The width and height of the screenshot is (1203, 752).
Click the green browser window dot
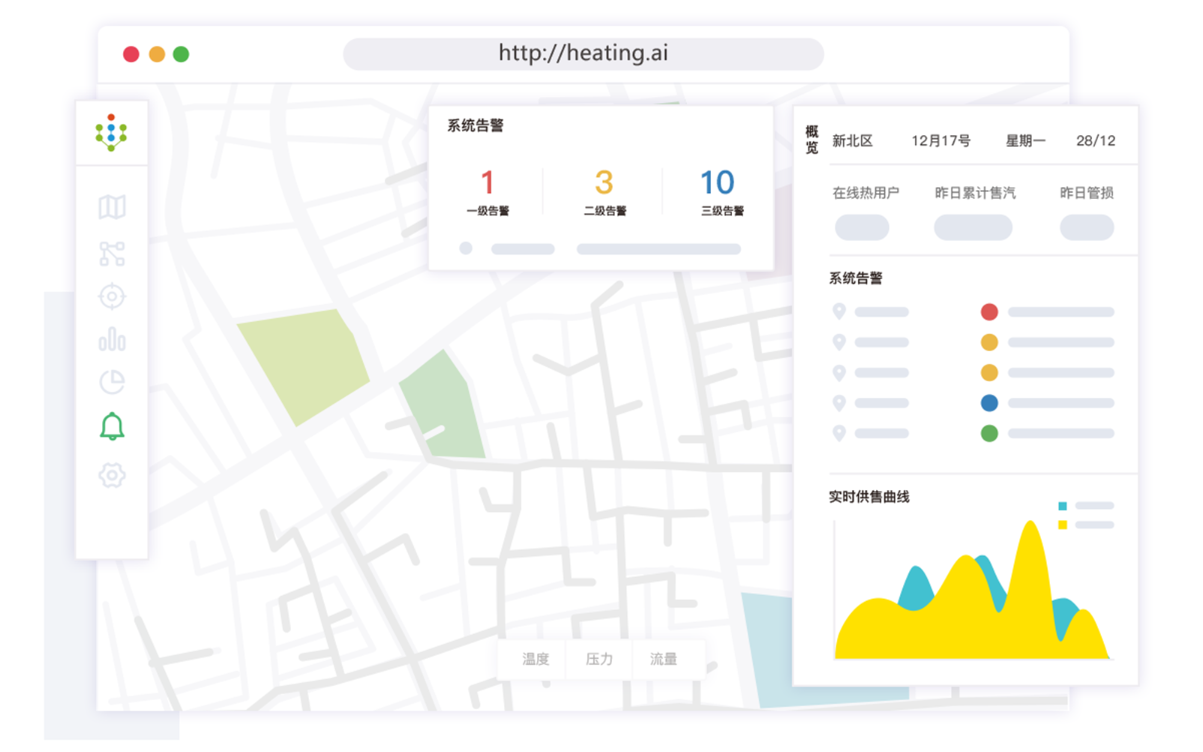pyautogui.click(x=181, y=54)
